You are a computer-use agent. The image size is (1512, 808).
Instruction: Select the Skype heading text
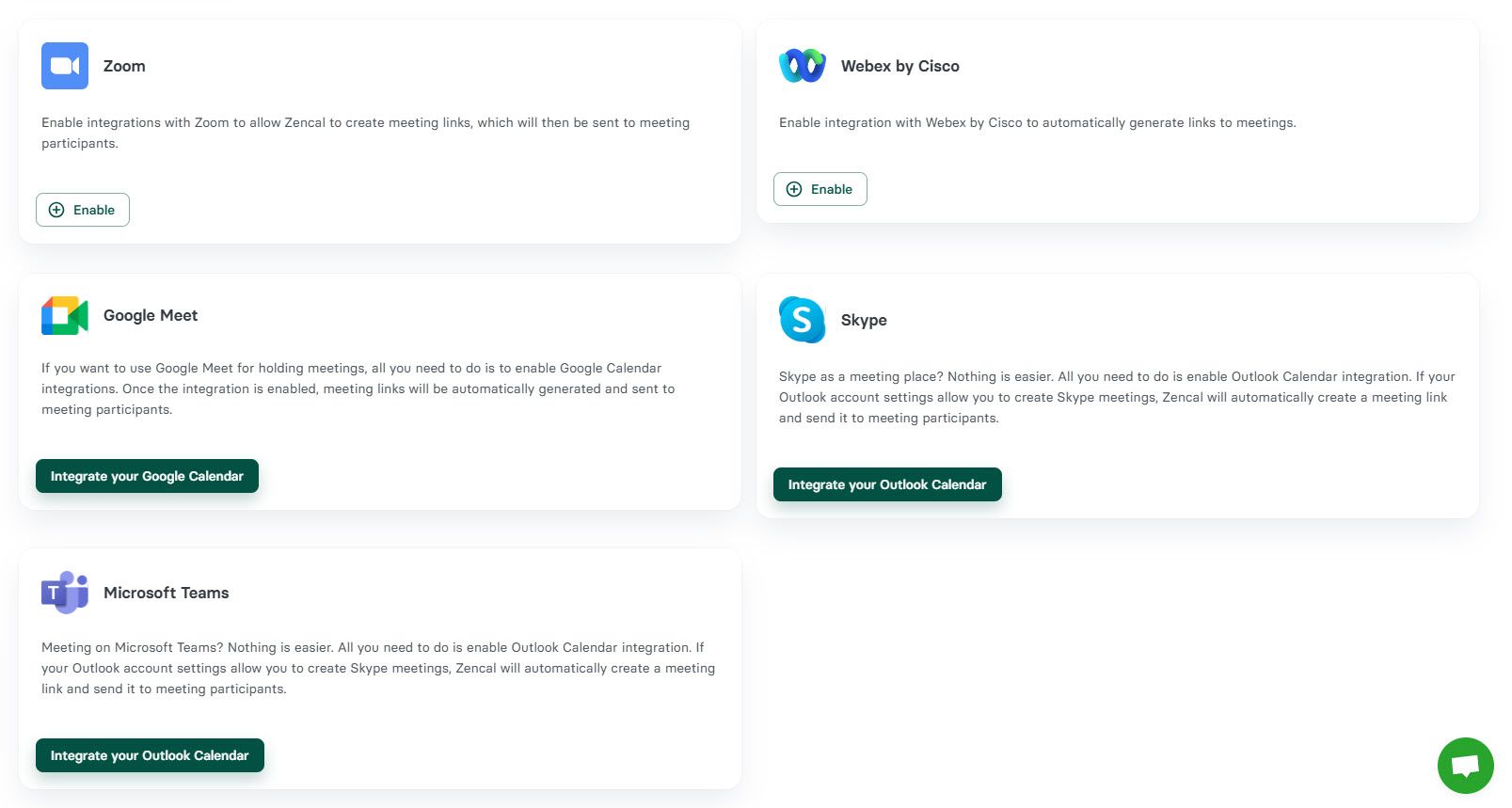coord(864,321)
